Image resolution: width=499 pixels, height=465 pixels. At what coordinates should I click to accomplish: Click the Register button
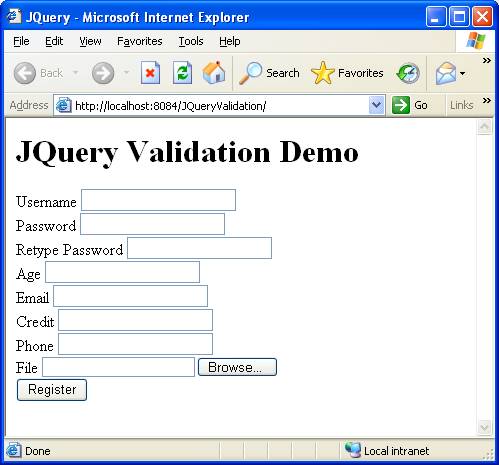tap(52, 390)
